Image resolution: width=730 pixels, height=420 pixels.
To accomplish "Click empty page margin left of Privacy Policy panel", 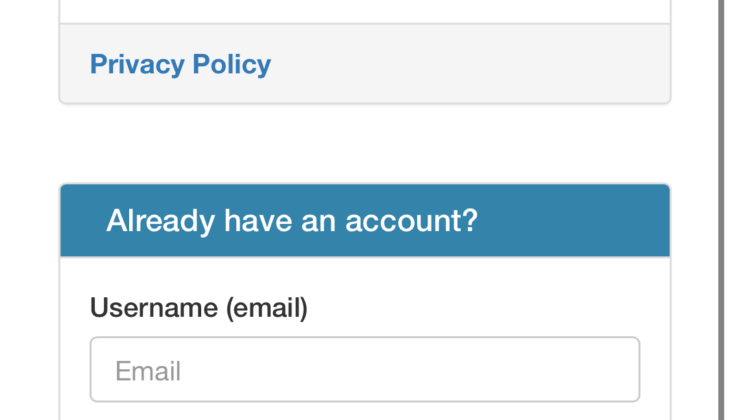I will coord(28,64).
